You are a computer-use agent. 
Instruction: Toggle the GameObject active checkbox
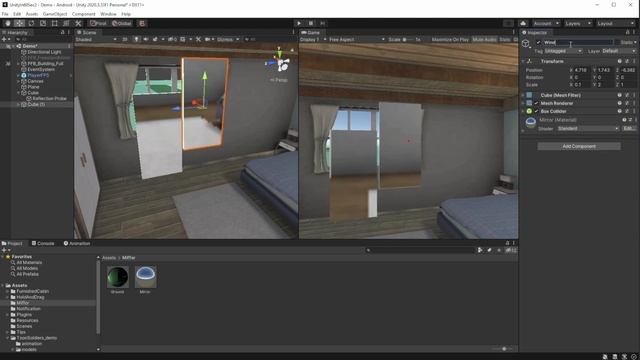coord(538,42)
